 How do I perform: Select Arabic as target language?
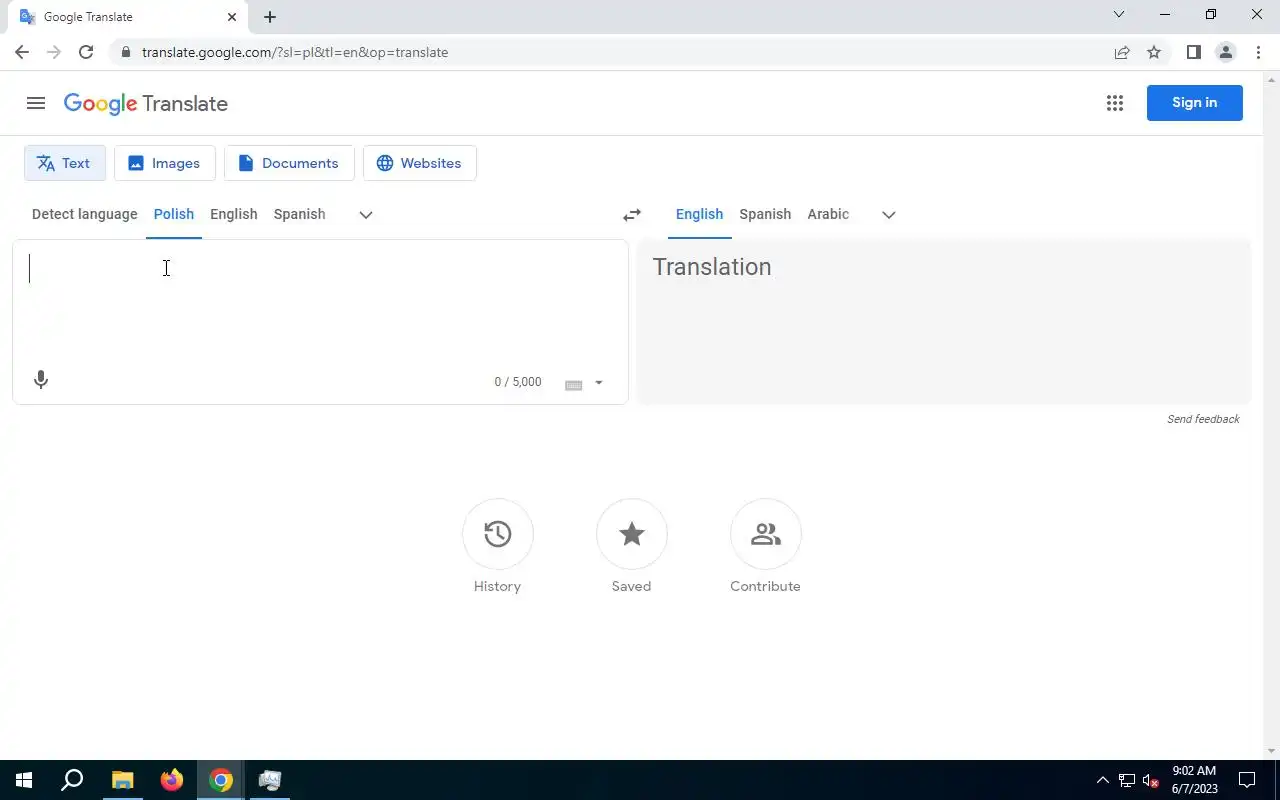(x=828, y=214)
